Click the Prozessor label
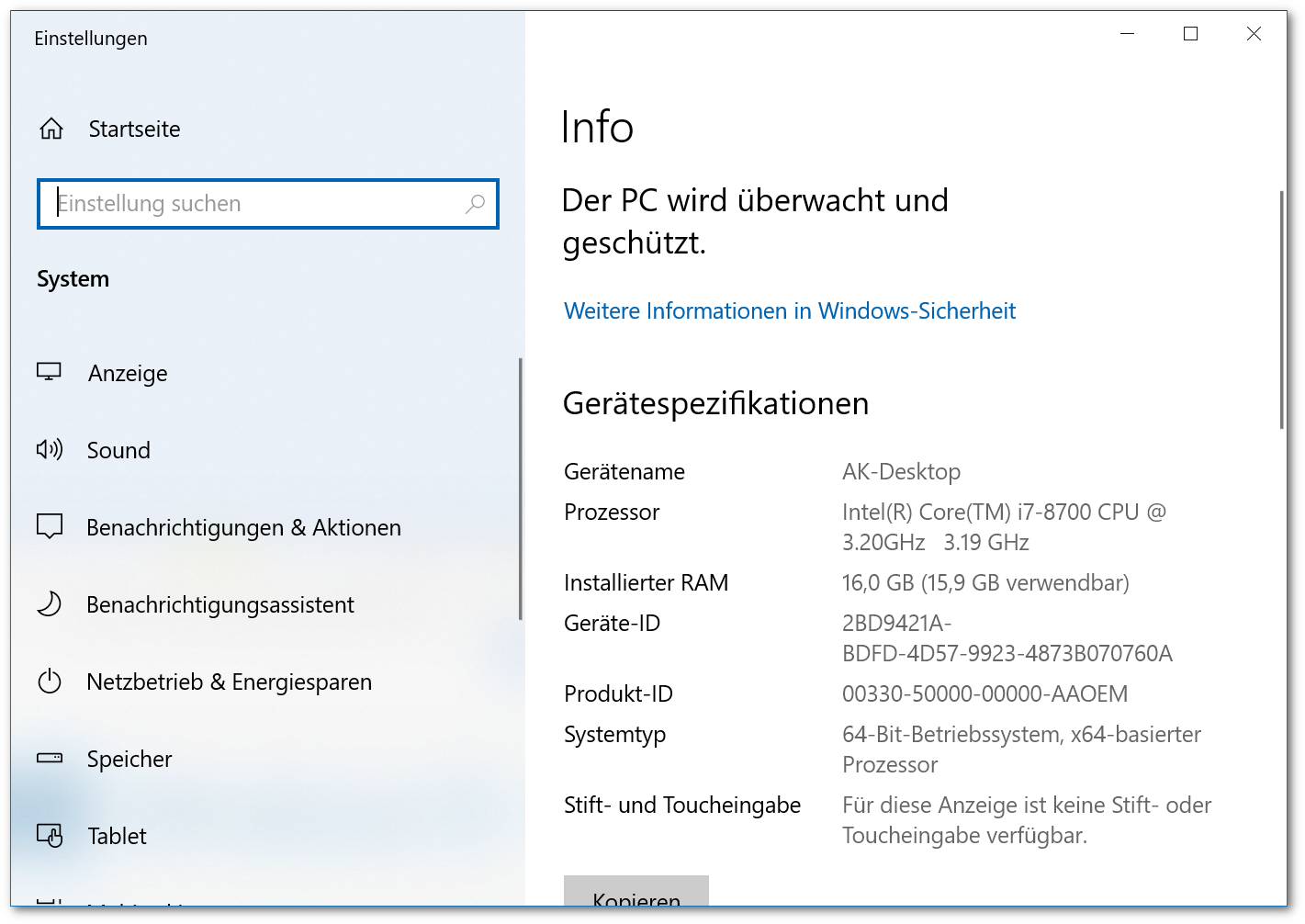This screenshot has height=924, width=1305. point(612,512)
